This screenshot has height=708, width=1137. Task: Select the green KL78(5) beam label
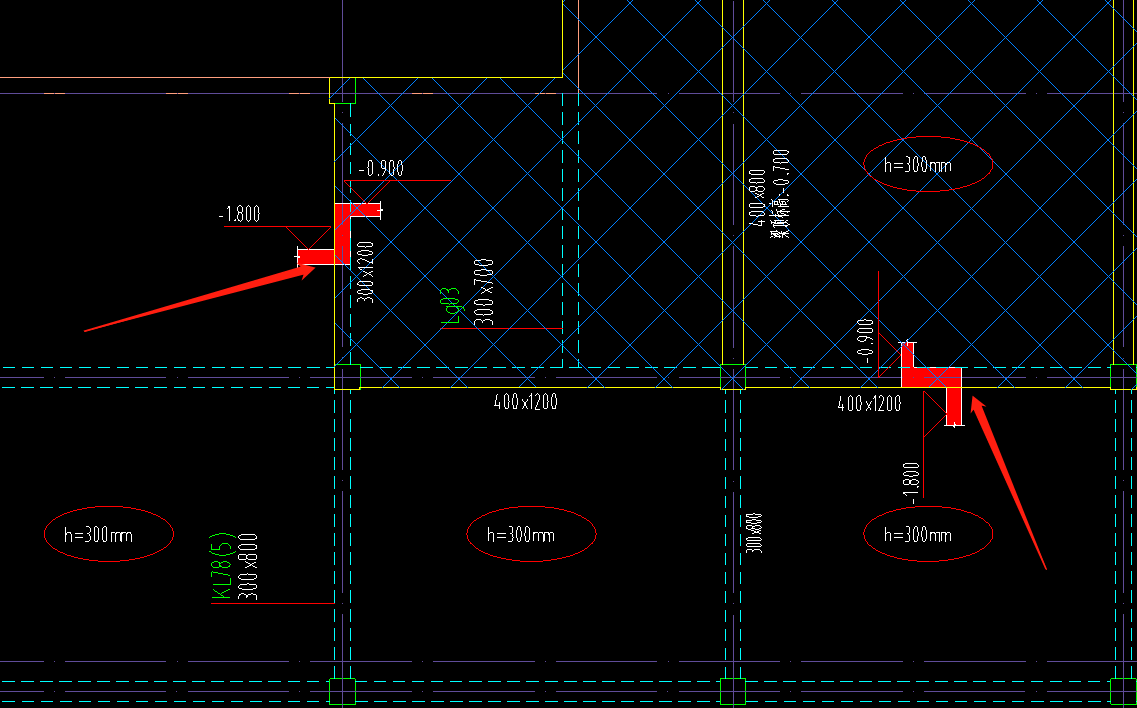221,567
